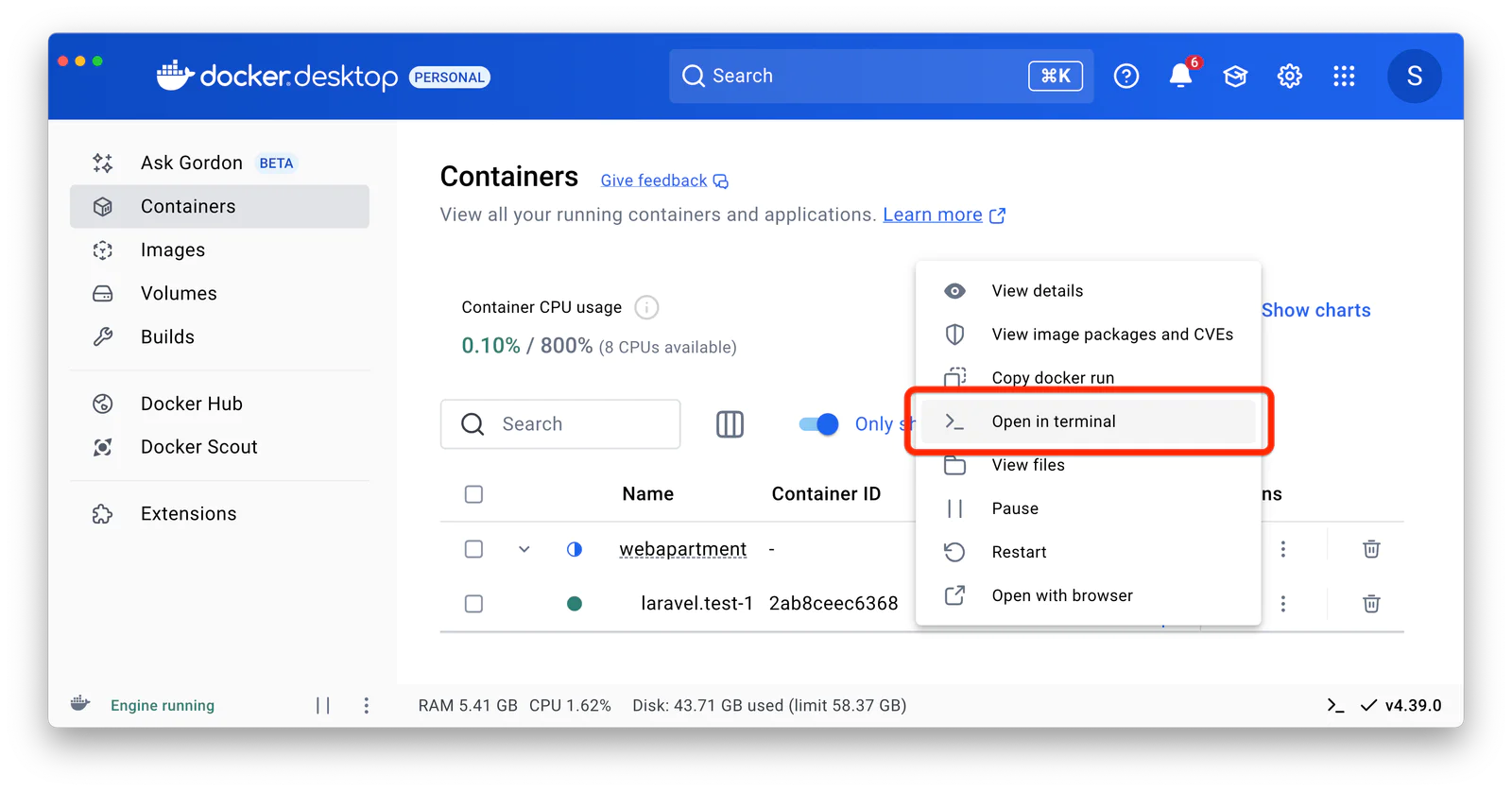Click the containers Search field
The height and width of the screenshot is (791, 1512).
pyautogui.click(x=560, y=424)
